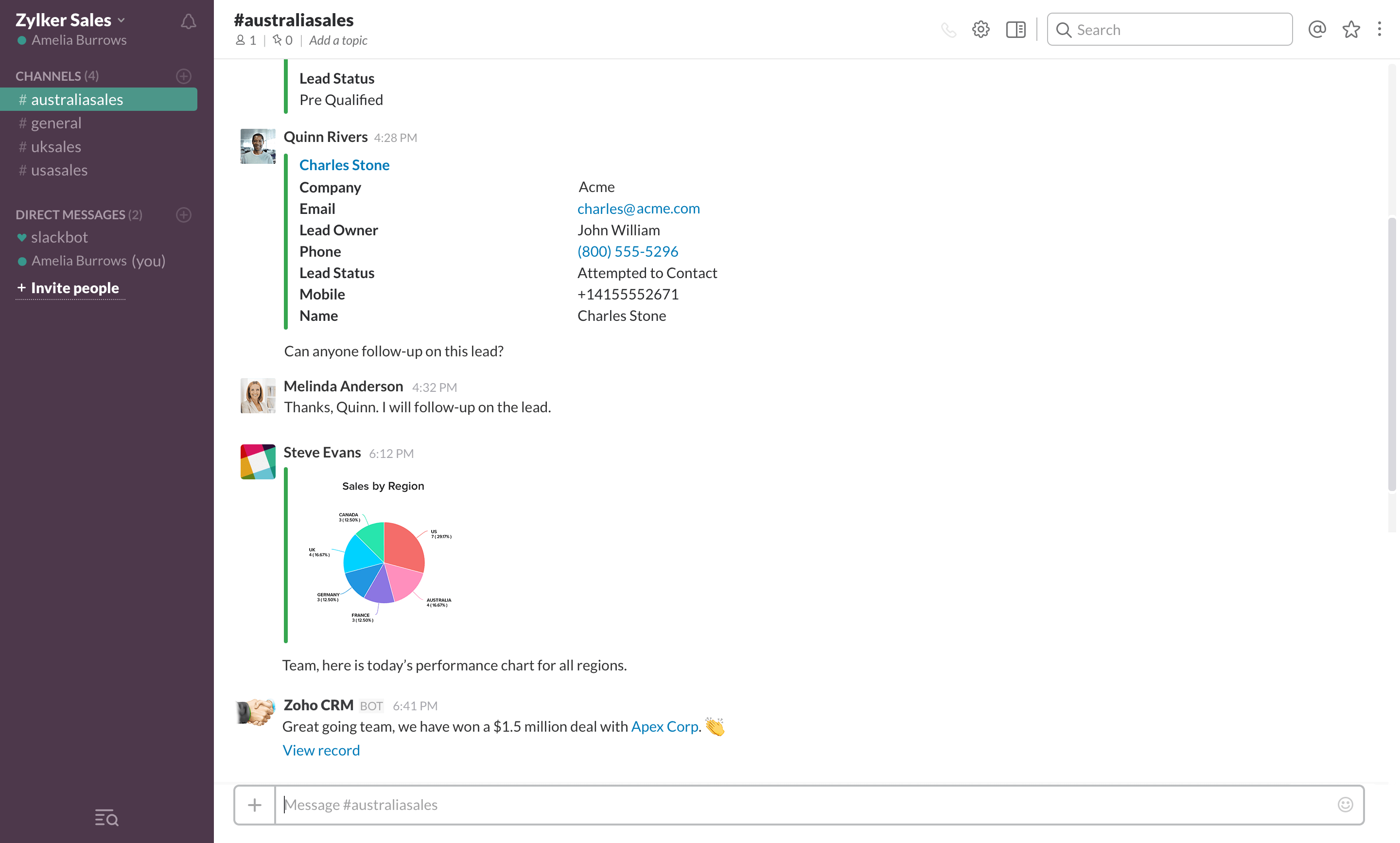This screenshot has width=1400, height=843.
Task: Open the emoji picker in message box
Action: 1345,805
